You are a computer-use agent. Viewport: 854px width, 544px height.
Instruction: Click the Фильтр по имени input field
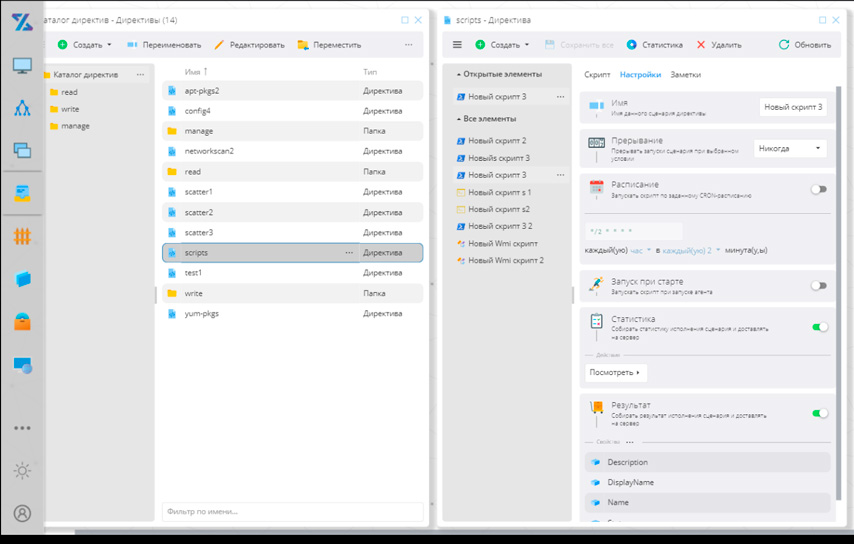(292, 511)
